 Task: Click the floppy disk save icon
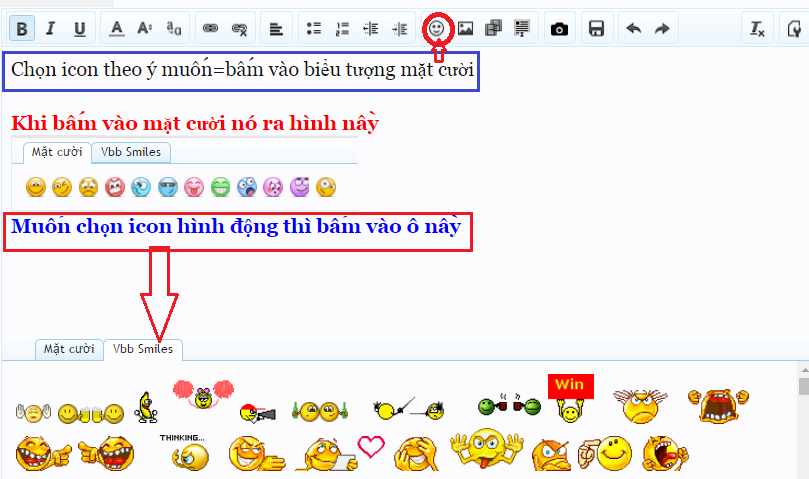tap(597, 29)
